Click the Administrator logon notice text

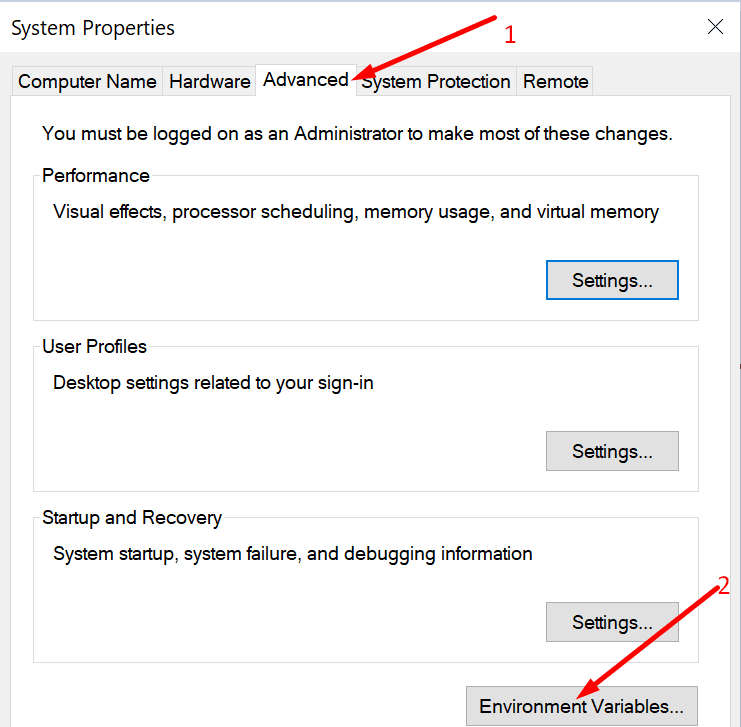click(x=357, y=134)
